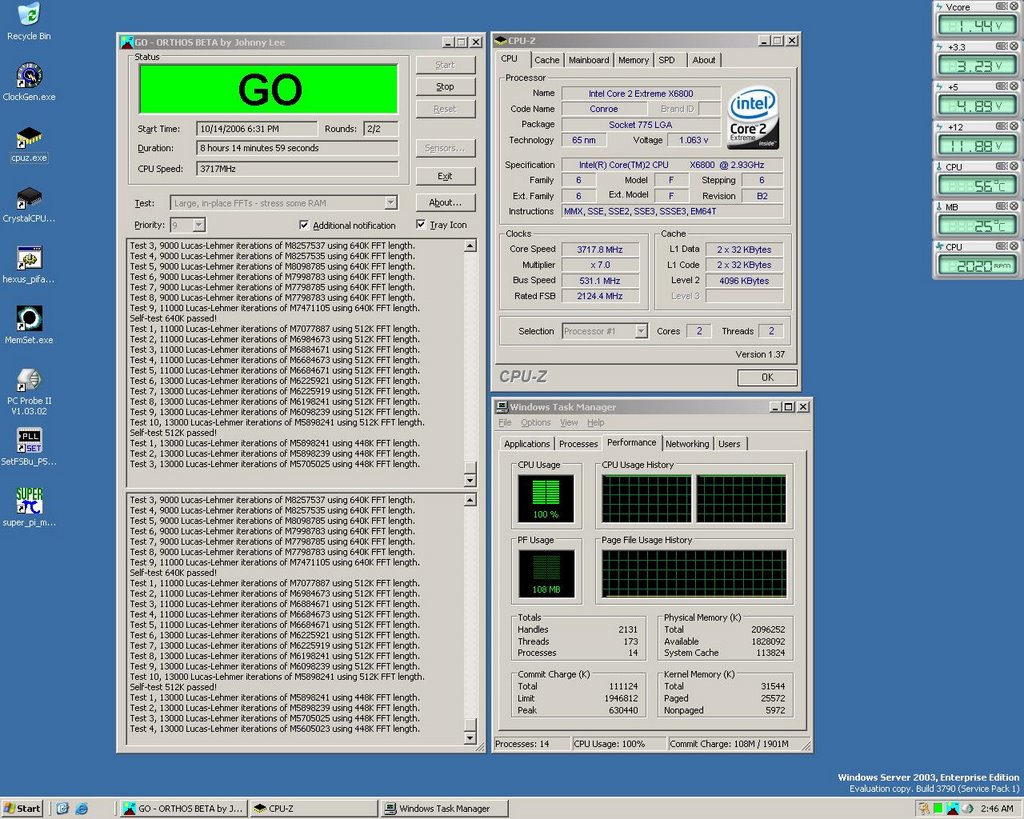The image size is (1024, 819).
Task: Open settings icon on CPU temperature panel
Action: point(1002,166)
